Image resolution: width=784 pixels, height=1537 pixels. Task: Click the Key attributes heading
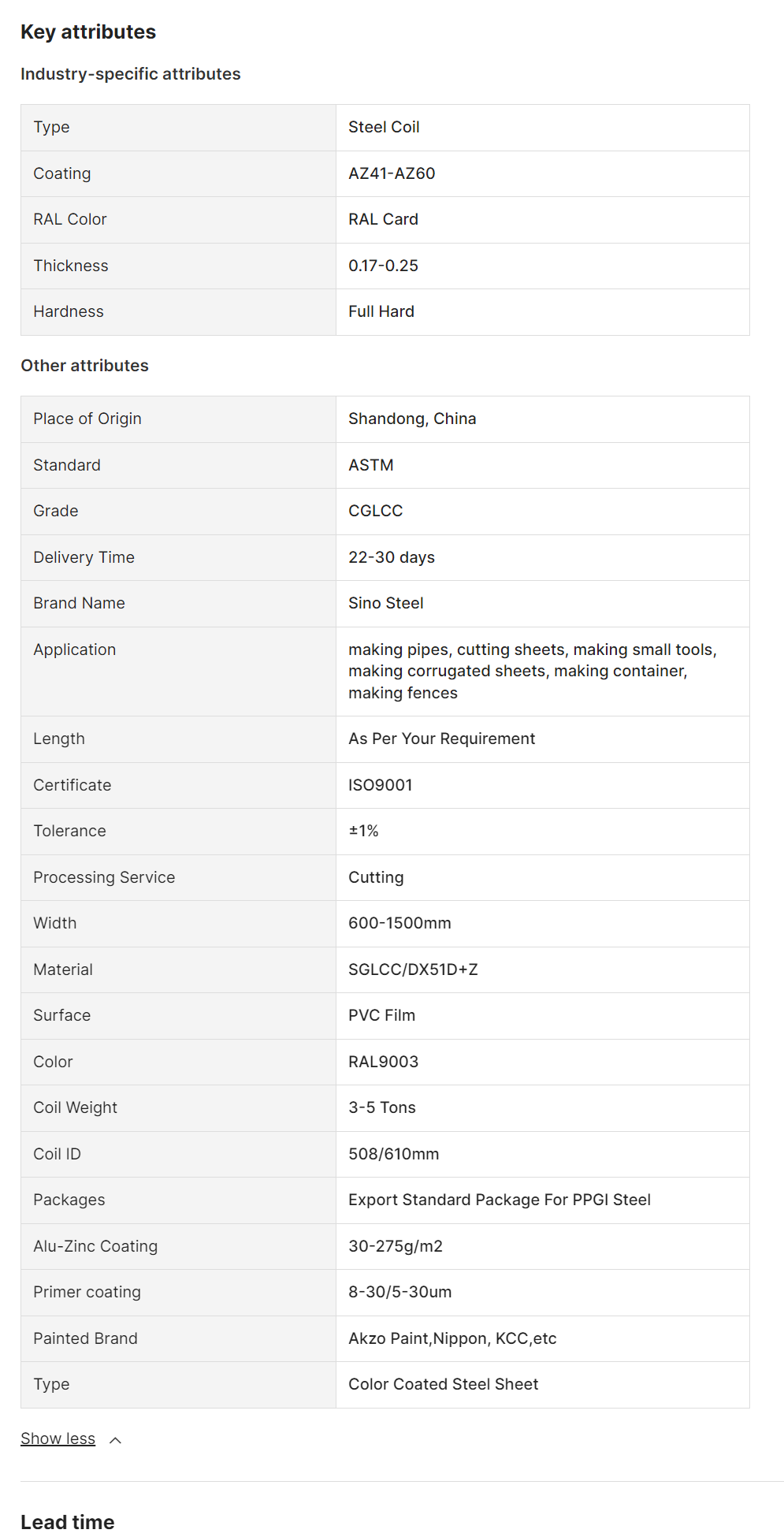pos(88,32)
